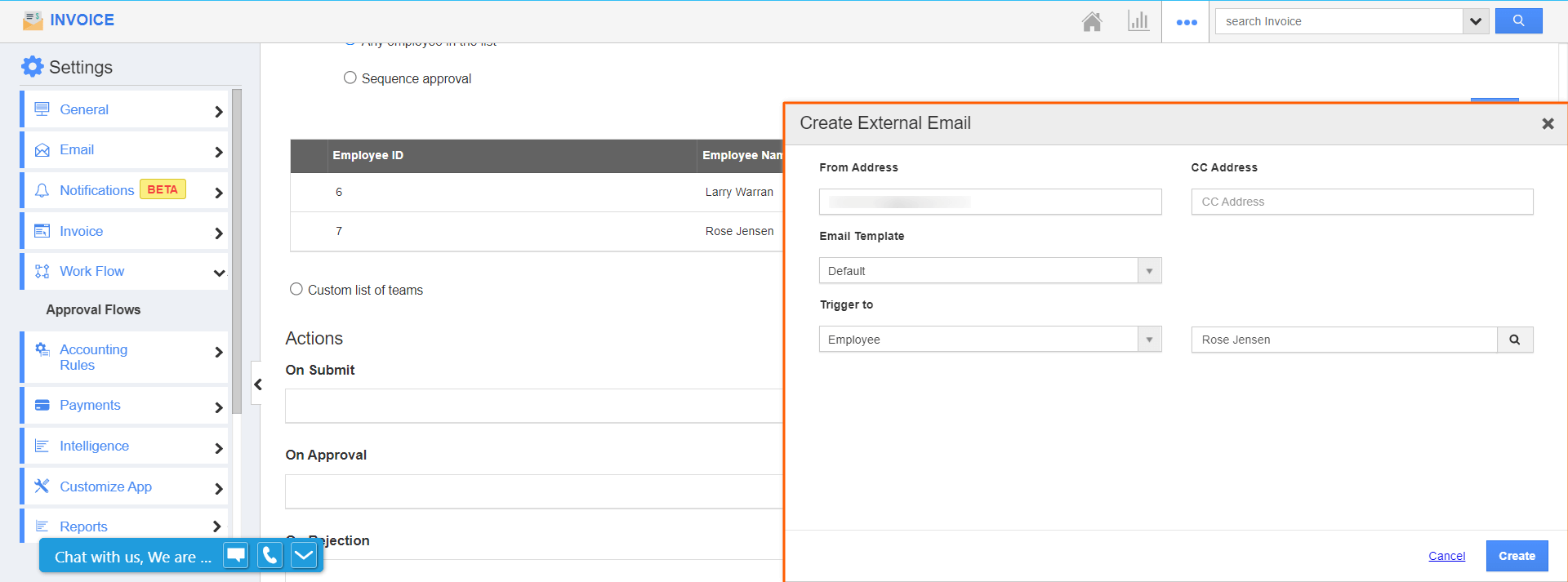Minimize the chat widget with the chevron
This screenshot has height=582, width=1568.
click(304, 556)
